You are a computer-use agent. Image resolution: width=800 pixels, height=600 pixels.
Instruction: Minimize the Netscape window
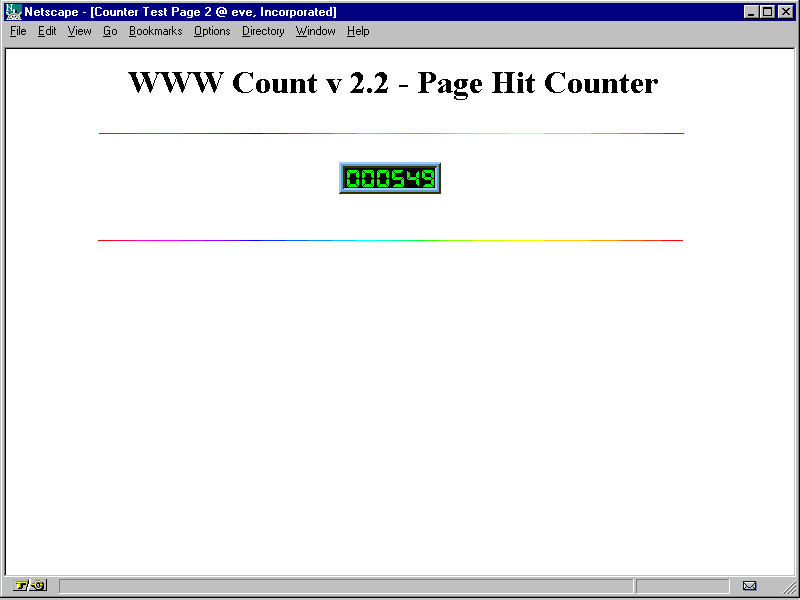pyautogui.click(x=752, y=12)
